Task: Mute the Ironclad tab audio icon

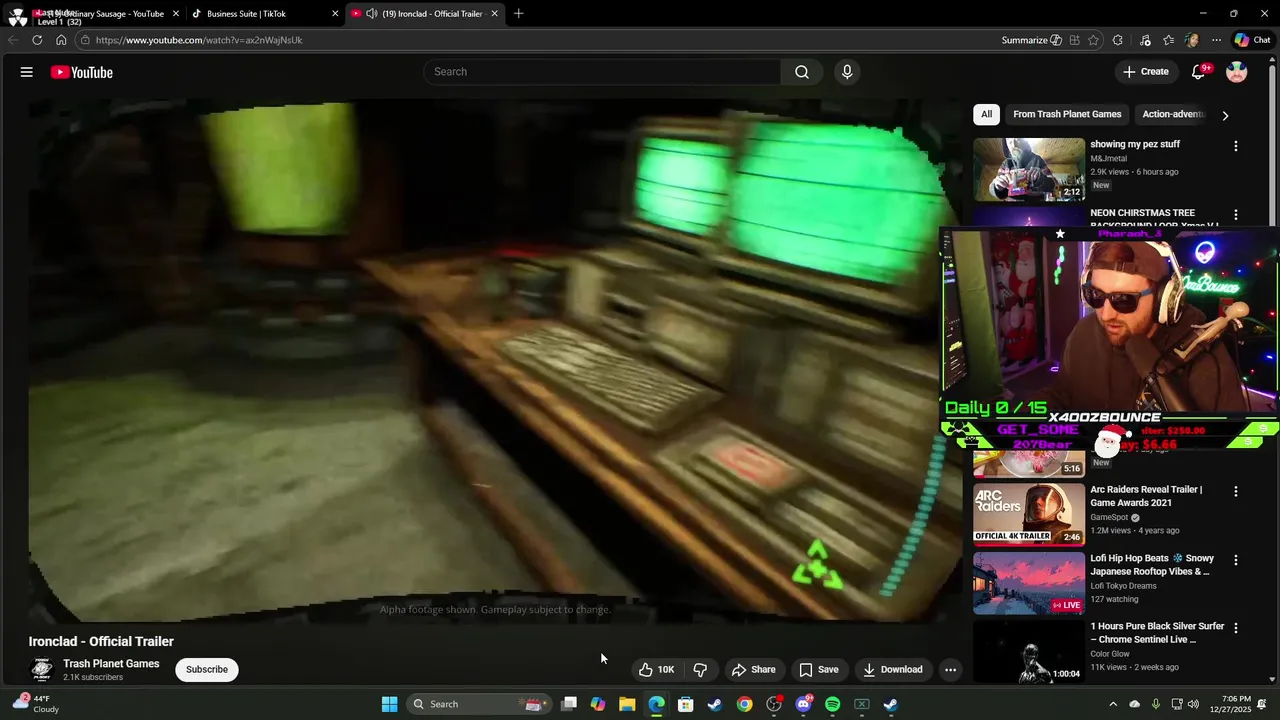Action: tap(371, 14)
